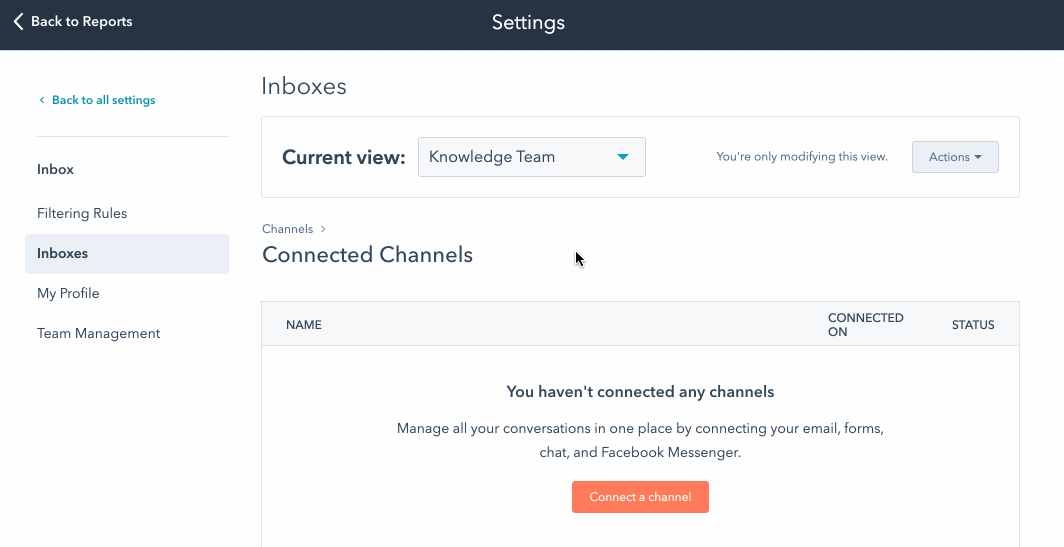This screenshot has height=547, width=1064.
Task: Click the back arrow icon beside Back to Reports
Action: (18, 21)
